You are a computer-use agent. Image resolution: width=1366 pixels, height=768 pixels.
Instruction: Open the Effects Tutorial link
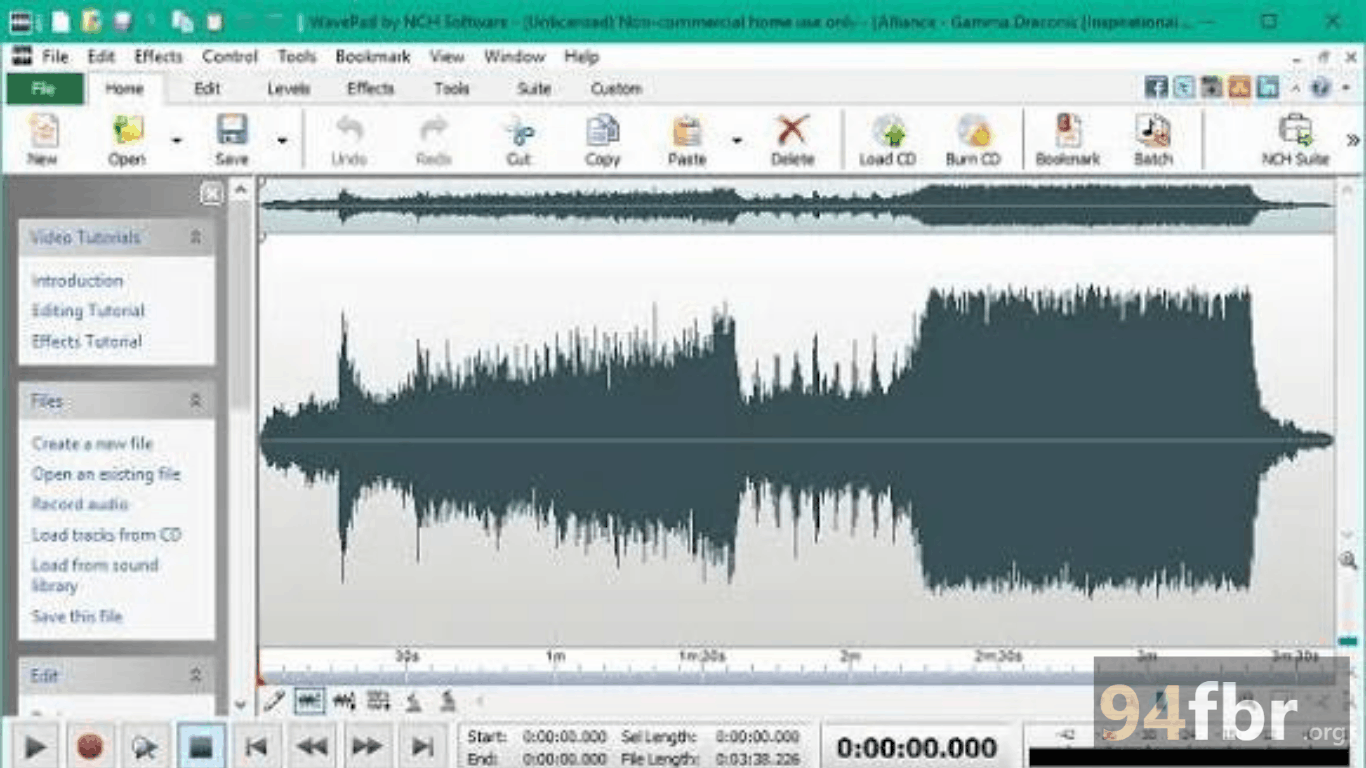click(87, 342)
